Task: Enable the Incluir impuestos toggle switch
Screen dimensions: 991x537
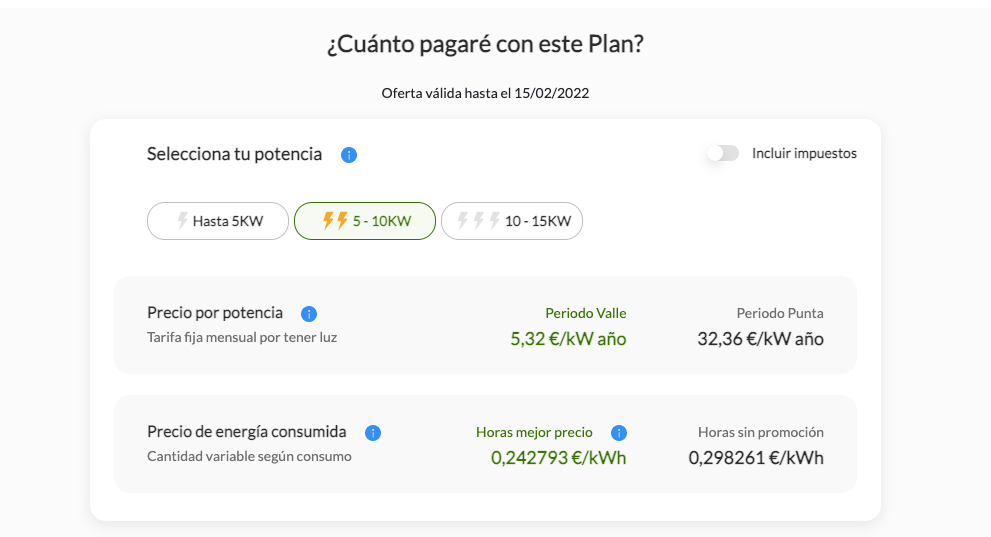Action: point(723,154)
